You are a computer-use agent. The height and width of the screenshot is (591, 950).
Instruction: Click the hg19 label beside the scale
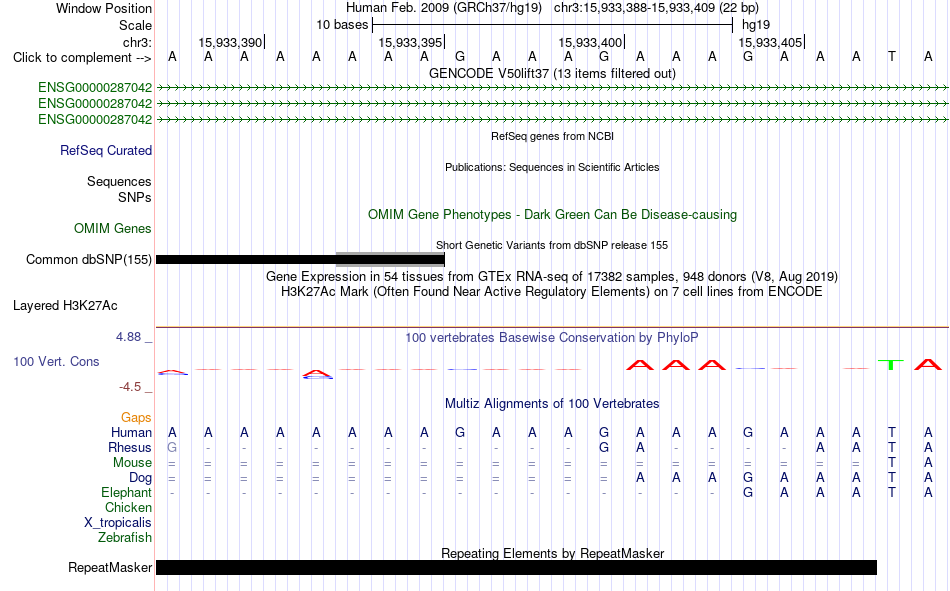click(756, 25)
